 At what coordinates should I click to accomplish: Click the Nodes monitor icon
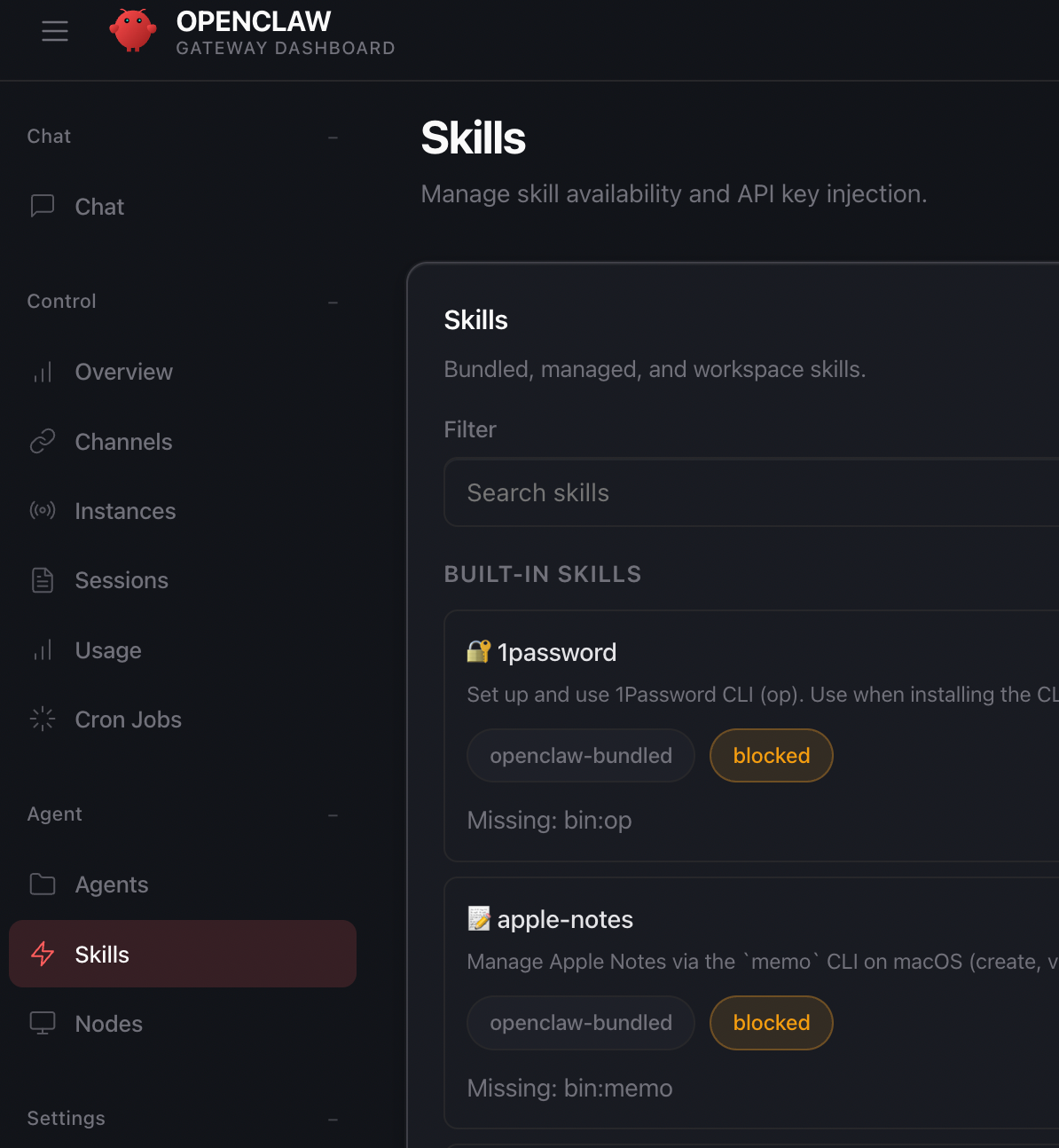pyautogui.click(x=43, y=1023)
